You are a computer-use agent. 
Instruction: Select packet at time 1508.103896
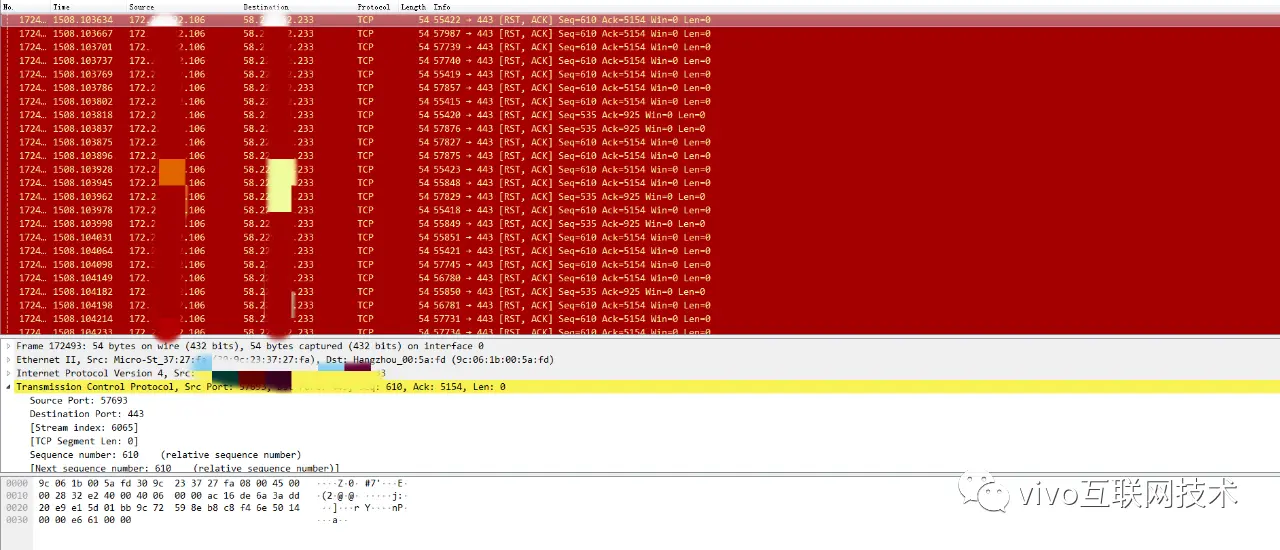640,156
